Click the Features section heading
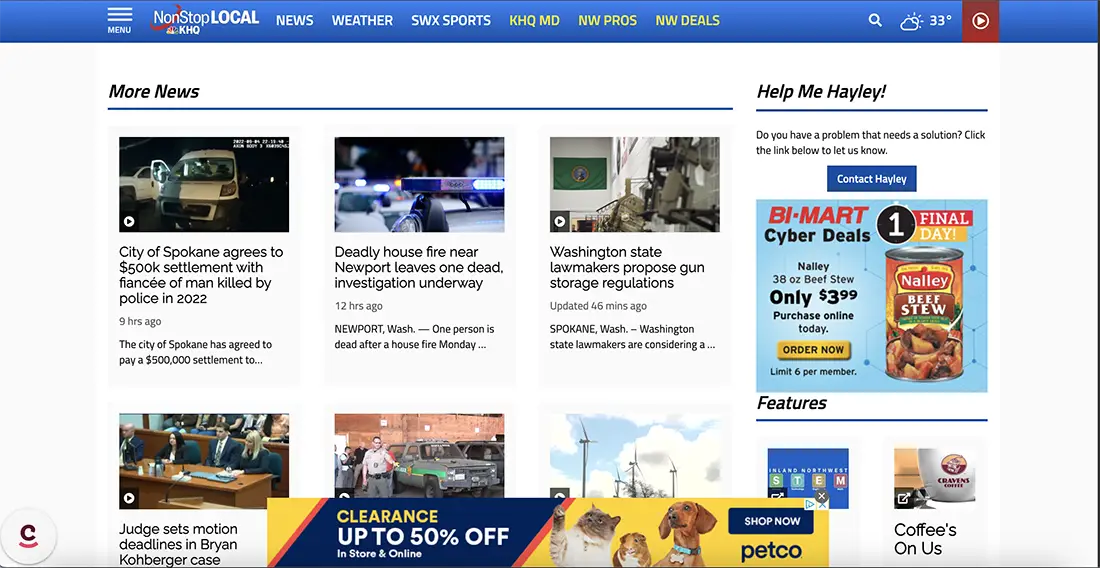Viewport: 1100px width, 568px height. (791, 403)
